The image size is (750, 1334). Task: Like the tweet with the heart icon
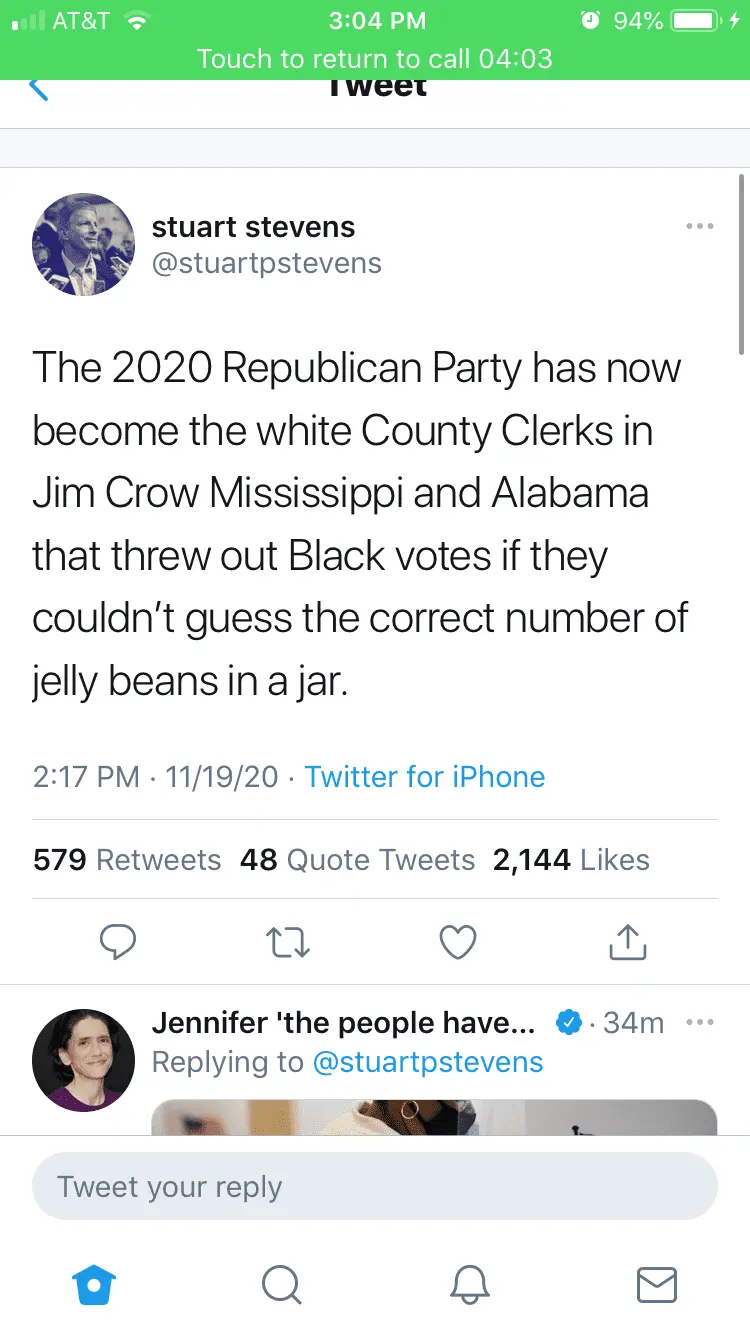point(458,941)
